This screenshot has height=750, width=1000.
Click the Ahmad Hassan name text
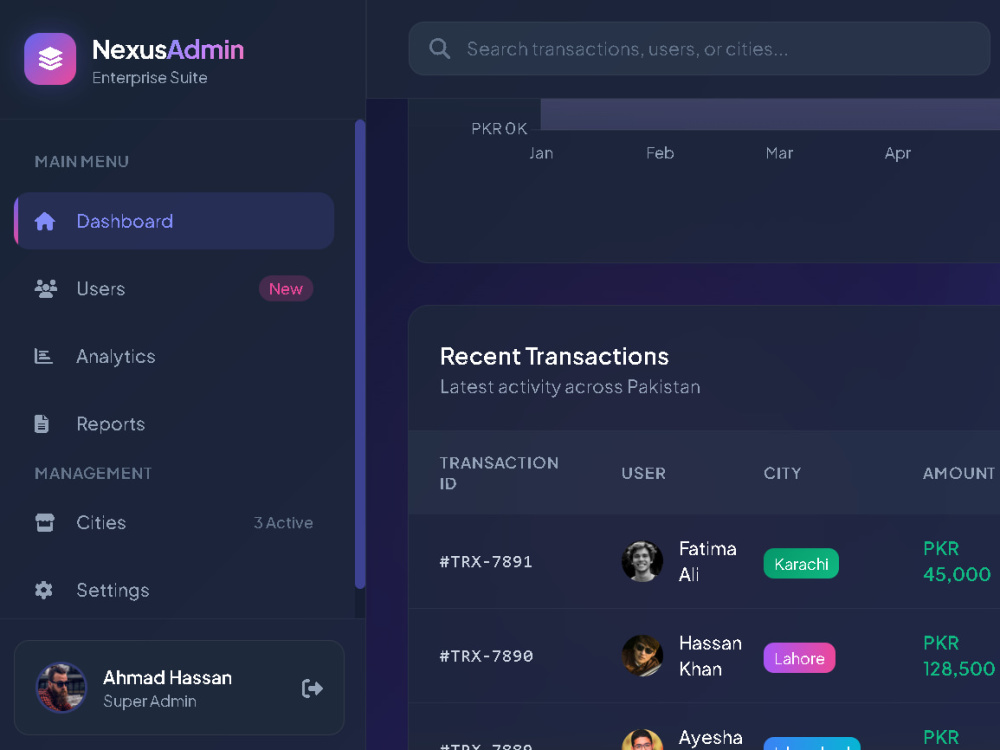click(167, 677)
